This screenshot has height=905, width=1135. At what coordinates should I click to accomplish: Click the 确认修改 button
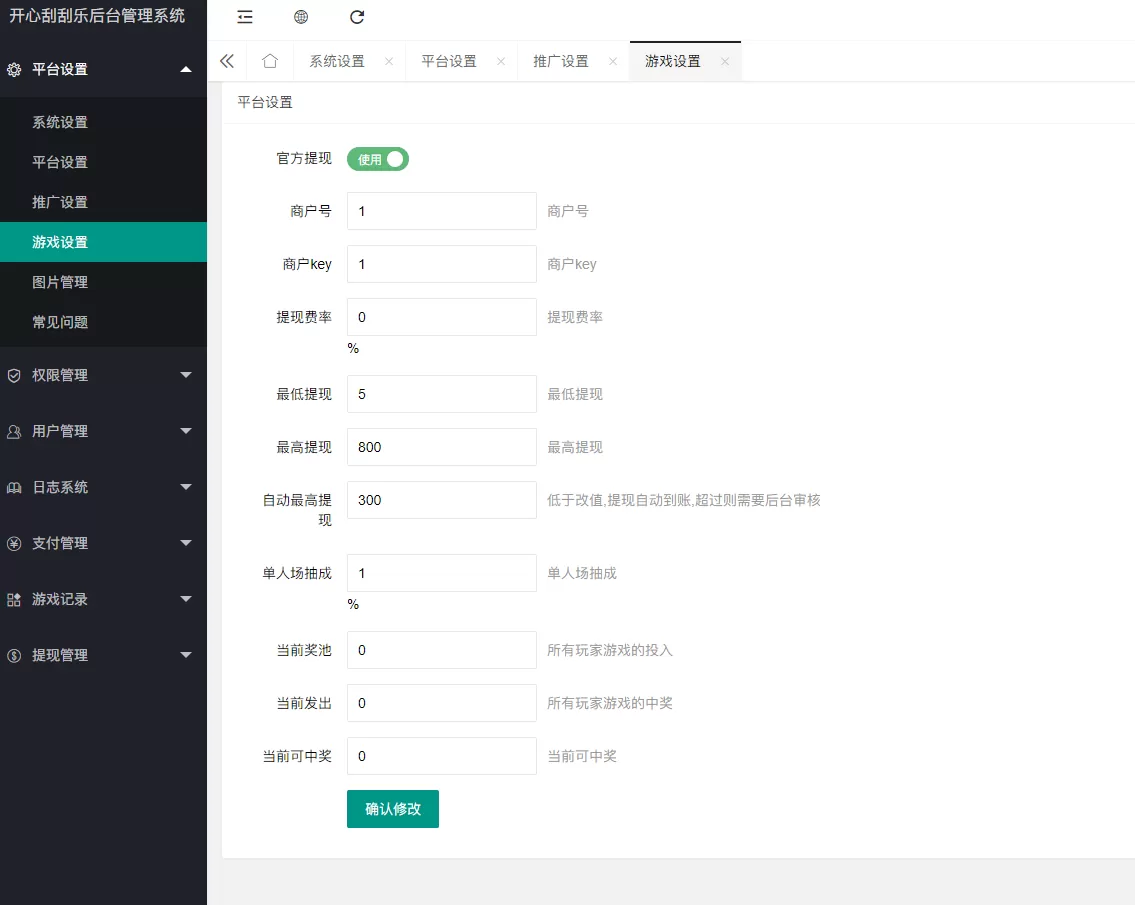[x=392, y=809]
